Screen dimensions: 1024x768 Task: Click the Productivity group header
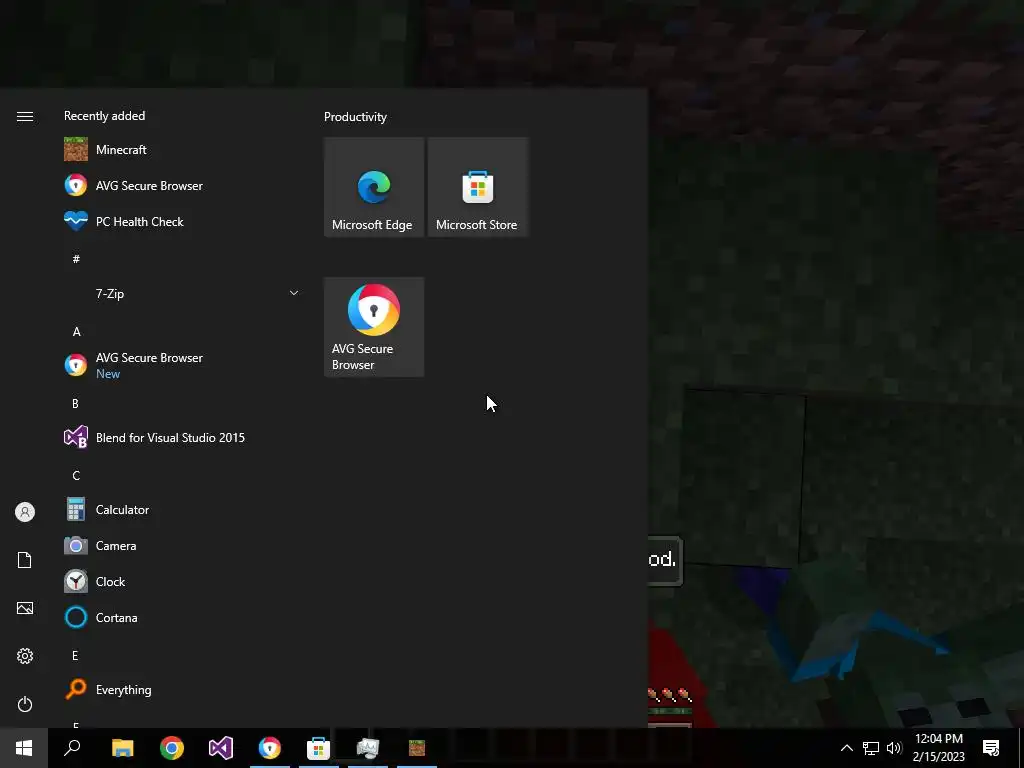[x=355, y=117]
